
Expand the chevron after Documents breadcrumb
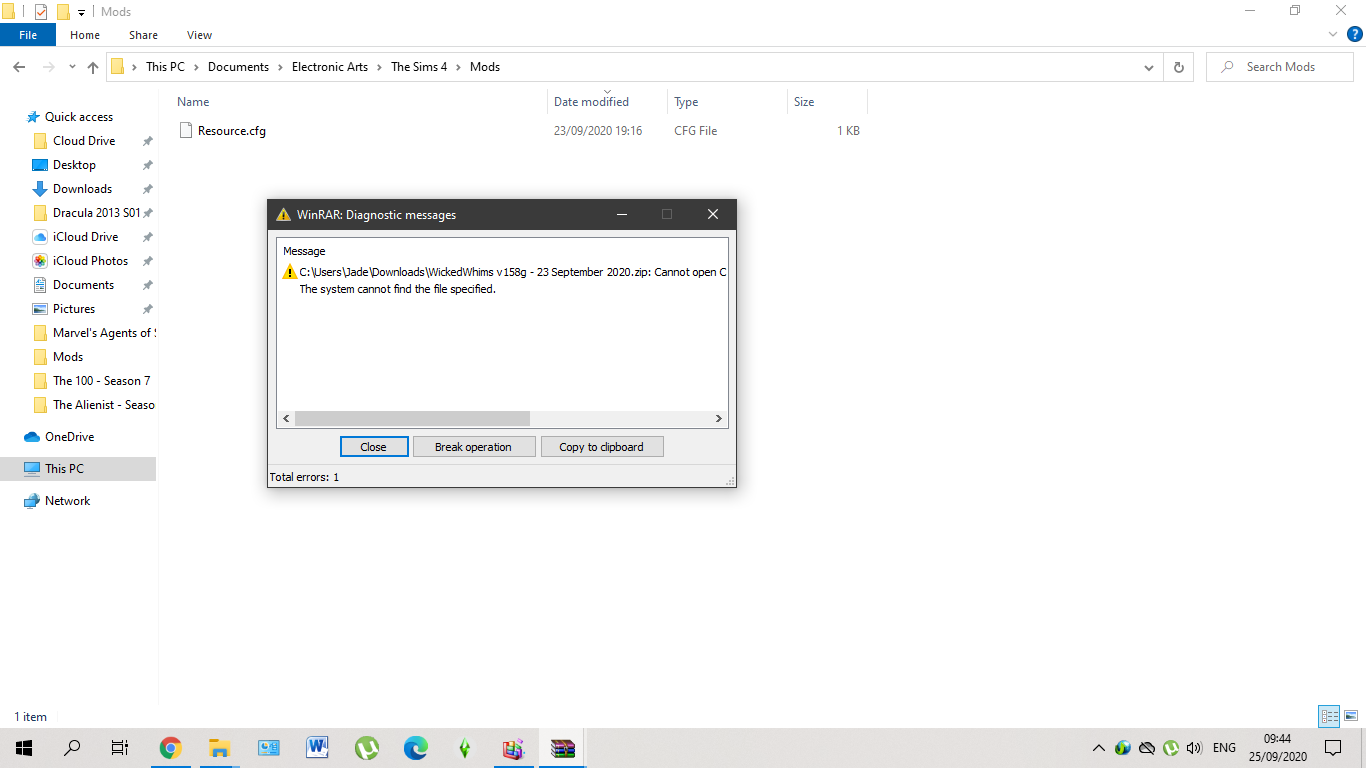click(280, 67)
